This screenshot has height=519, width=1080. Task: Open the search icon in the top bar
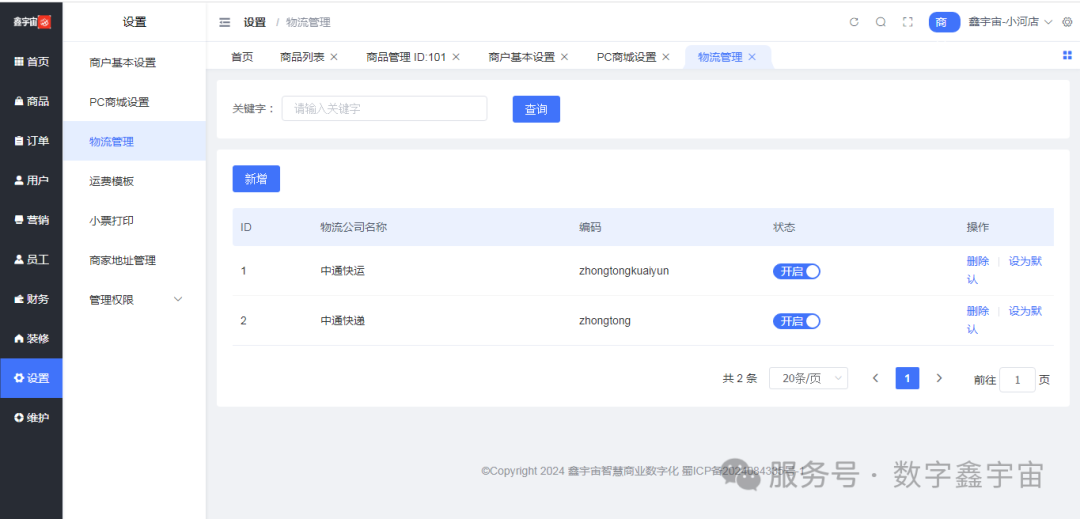click(x=880, y=22)
